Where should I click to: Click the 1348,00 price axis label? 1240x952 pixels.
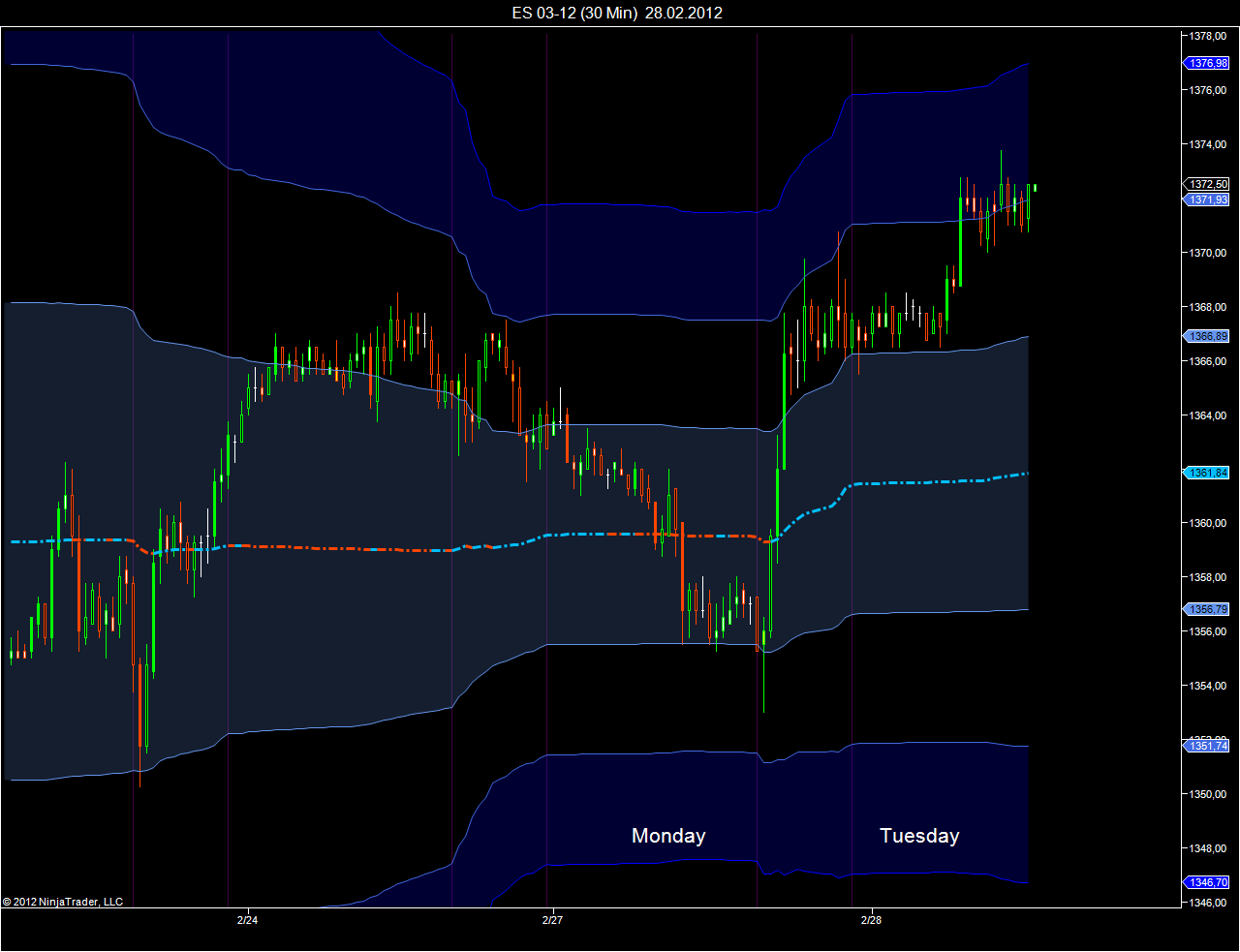[1208, 848]
